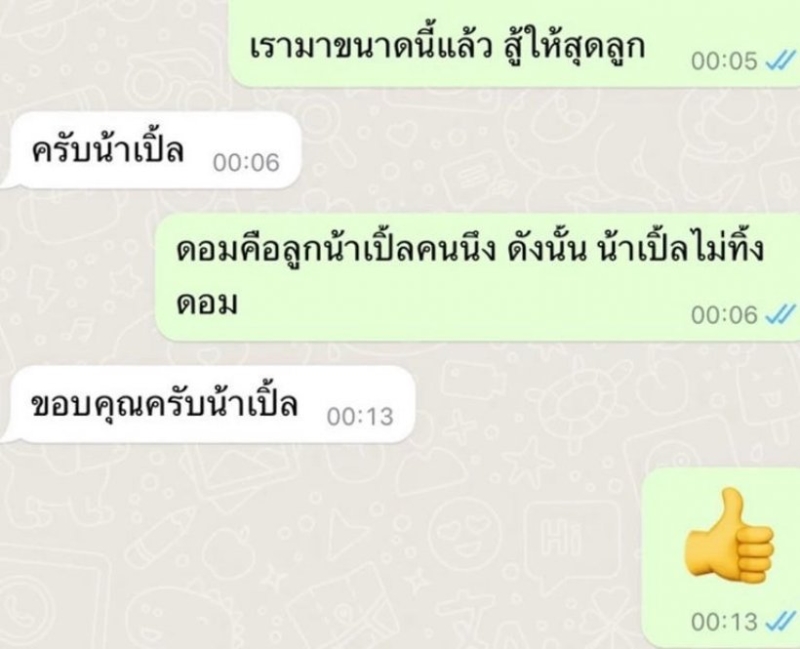Image resolution: width=800 pixels, height=649 pixels.
Task: Select the message 'เรามาขนาดนี้แล้ว สู้ให้สุดลูก'
Action: point(513,43)
